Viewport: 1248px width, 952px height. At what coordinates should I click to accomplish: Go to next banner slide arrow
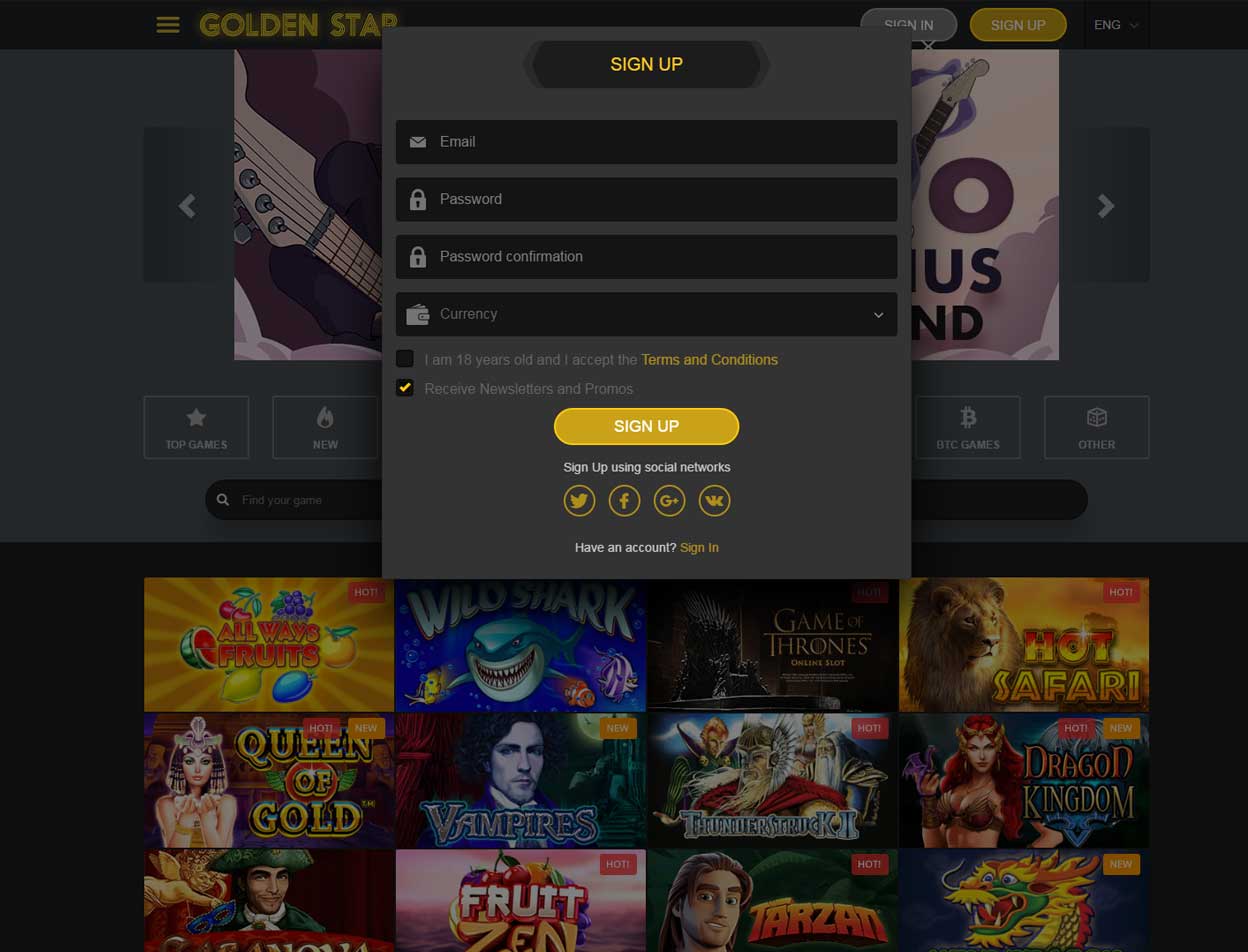click(x=1105, y=206)
